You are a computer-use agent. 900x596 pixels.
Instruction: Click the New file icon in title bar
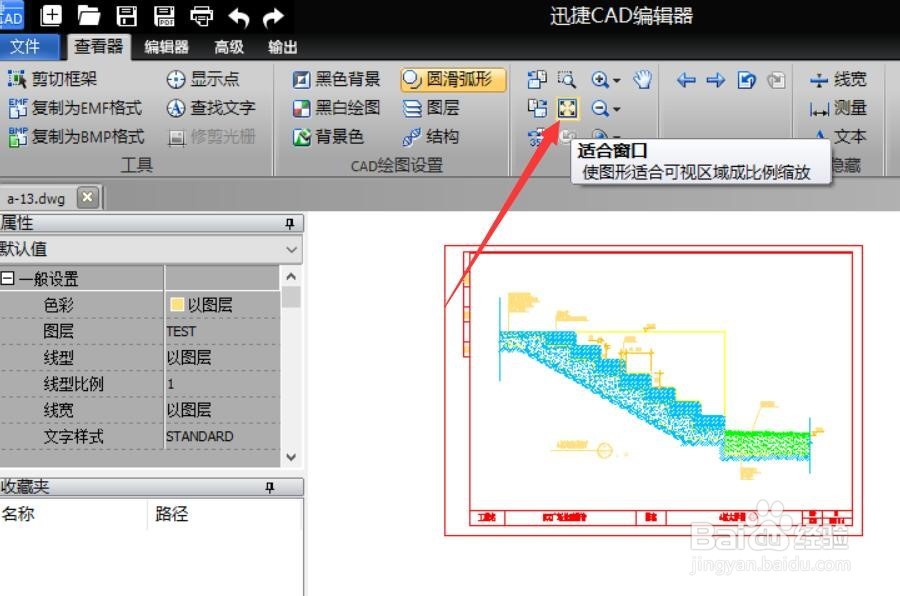(x=51, y=16)
